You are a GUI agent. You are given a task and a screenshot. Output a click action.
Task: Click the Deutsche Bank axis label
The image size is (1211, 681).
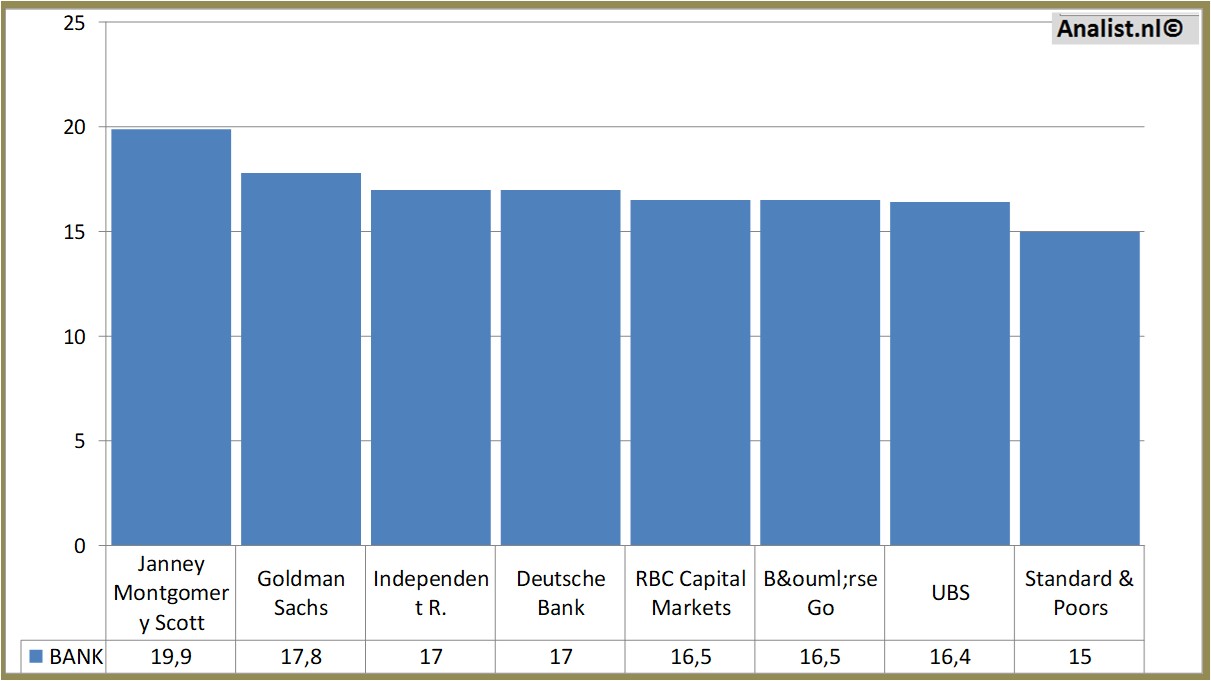(x=561, y=593)
